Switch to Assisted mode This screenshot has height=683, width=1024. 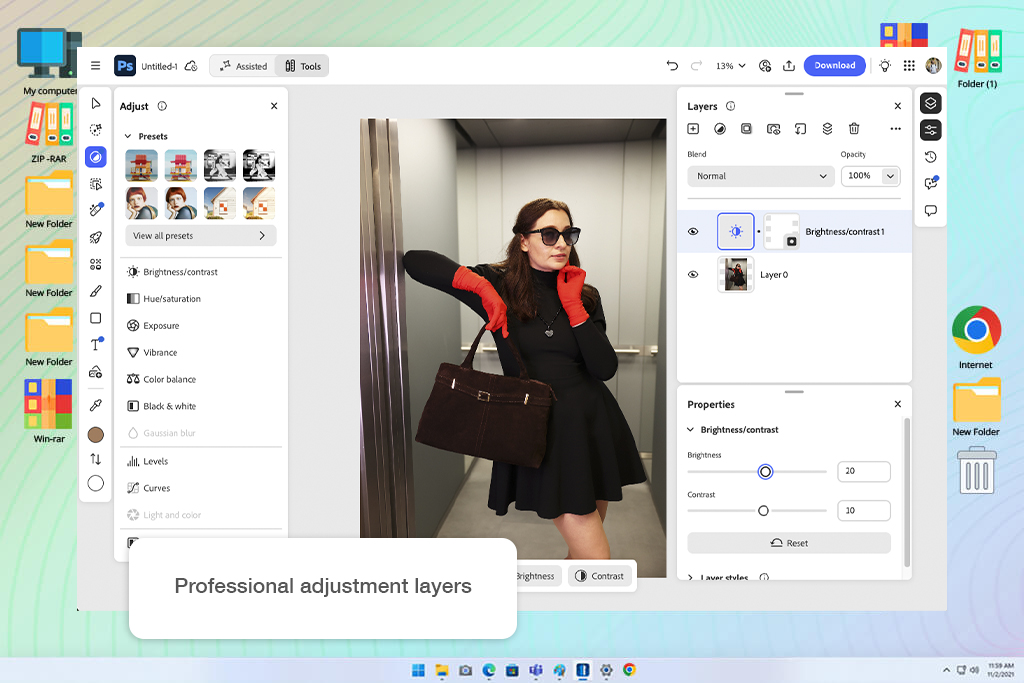[x=244, y=66]
